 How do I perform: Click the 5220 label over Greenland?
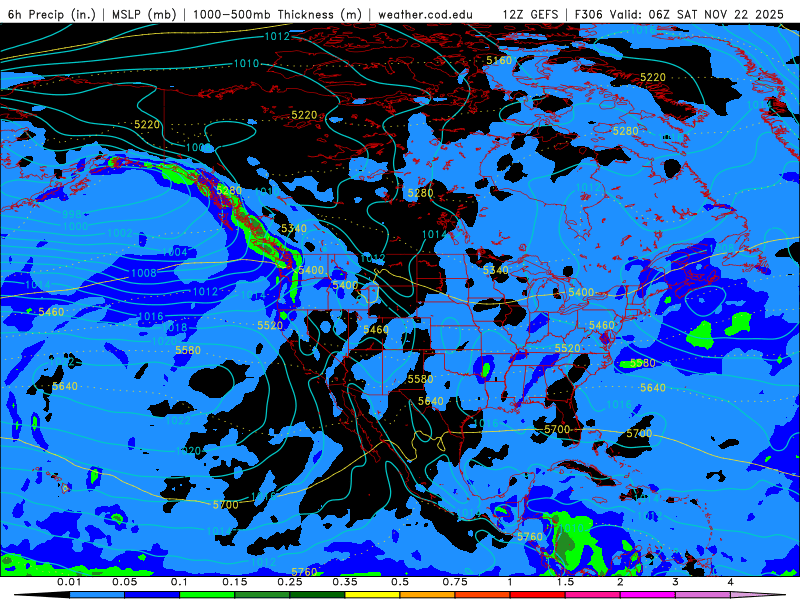pyautogui.click(x=653, y=77)
